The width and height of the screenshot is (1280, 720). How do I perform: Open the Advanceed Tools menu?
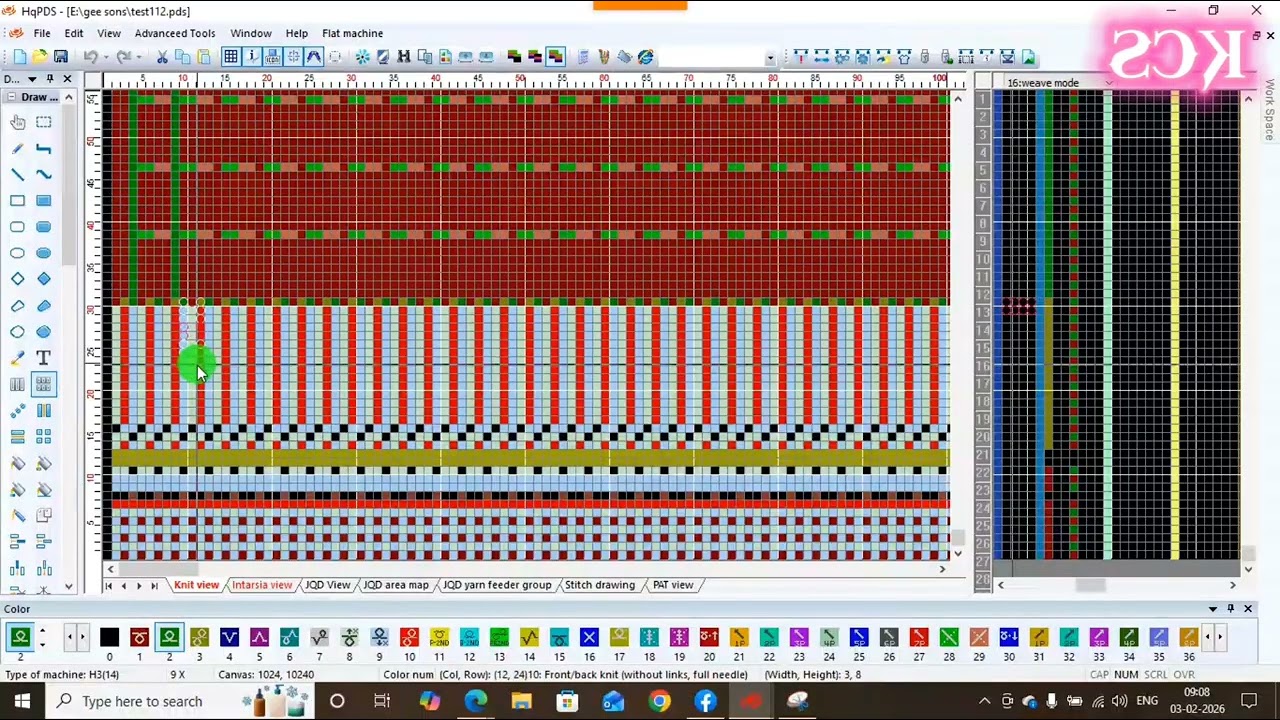pyautogui.click(x=175, y=33)
